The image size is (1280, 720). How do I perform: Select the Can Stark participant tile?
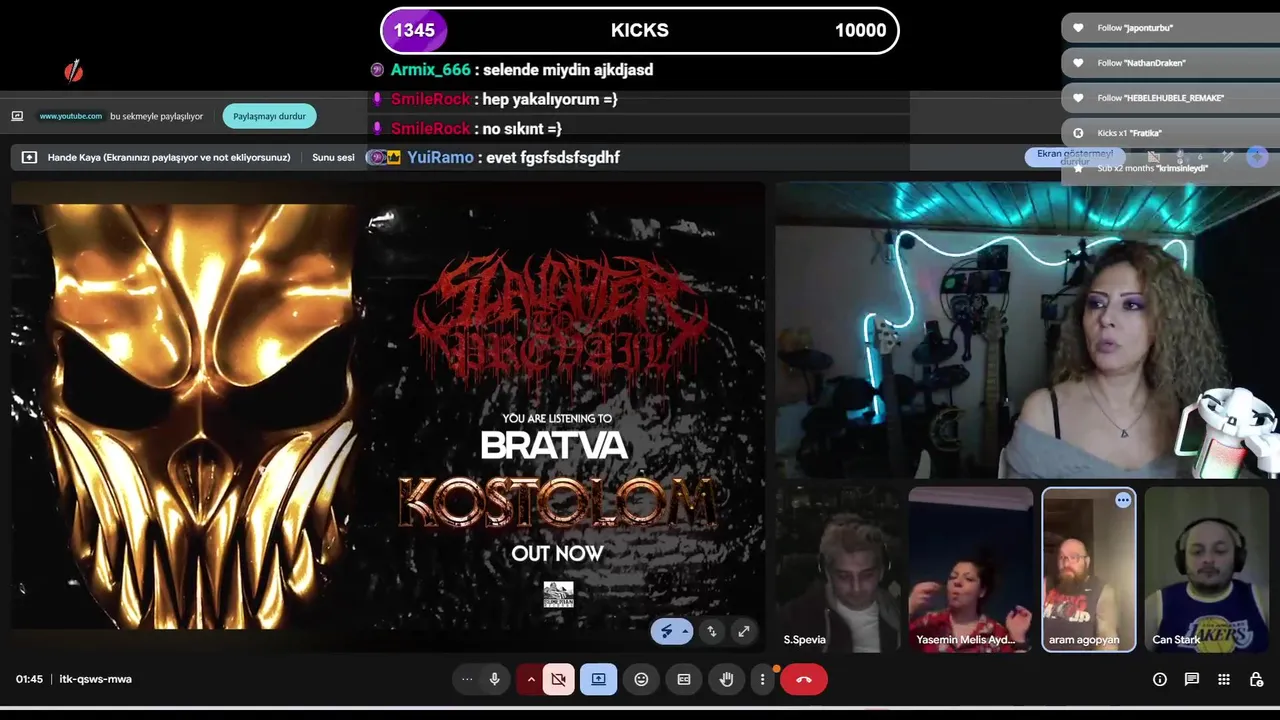1206,569
